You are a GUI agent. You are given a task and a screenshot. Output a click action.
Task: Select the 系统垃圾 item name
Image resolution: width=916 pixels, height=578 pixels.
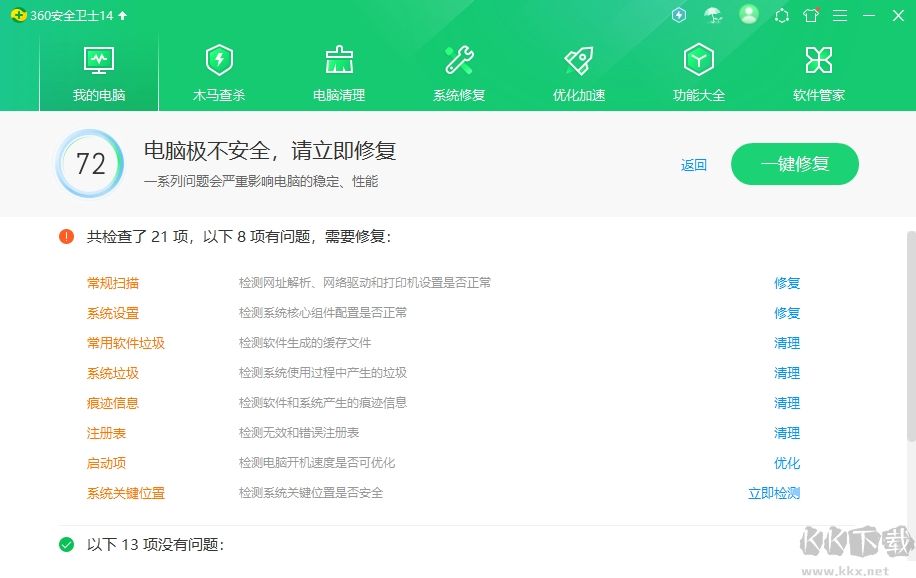(113, 373)
